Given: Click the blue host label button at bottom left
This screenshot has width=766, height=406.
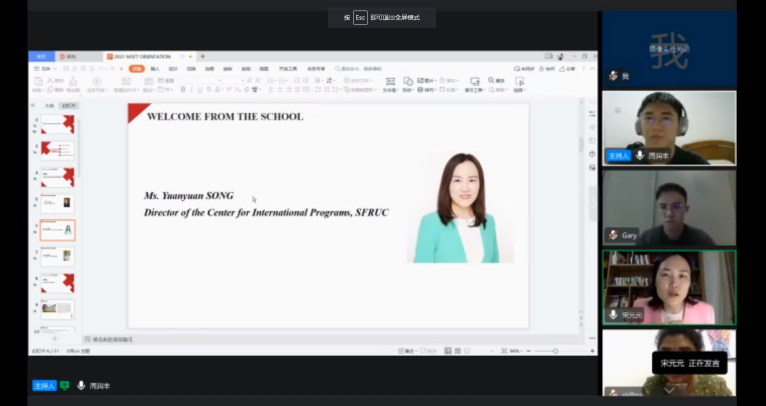Looking at the screenshot, I should coord(44,385).
